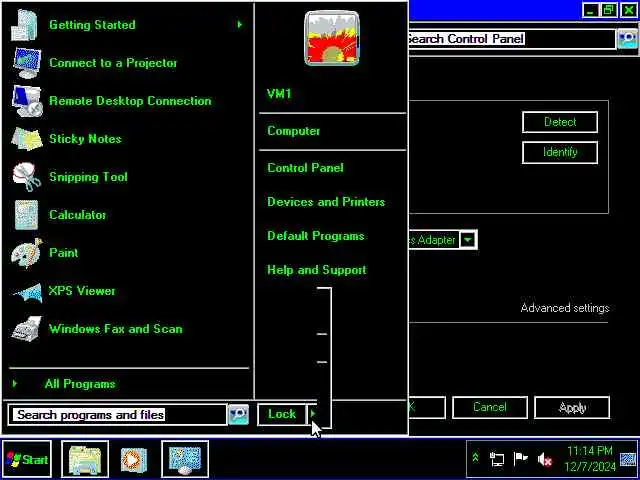The height and width of the screenshot is (480, 640).
Task: Open the Snipping Tool
Action: (88, 177)
